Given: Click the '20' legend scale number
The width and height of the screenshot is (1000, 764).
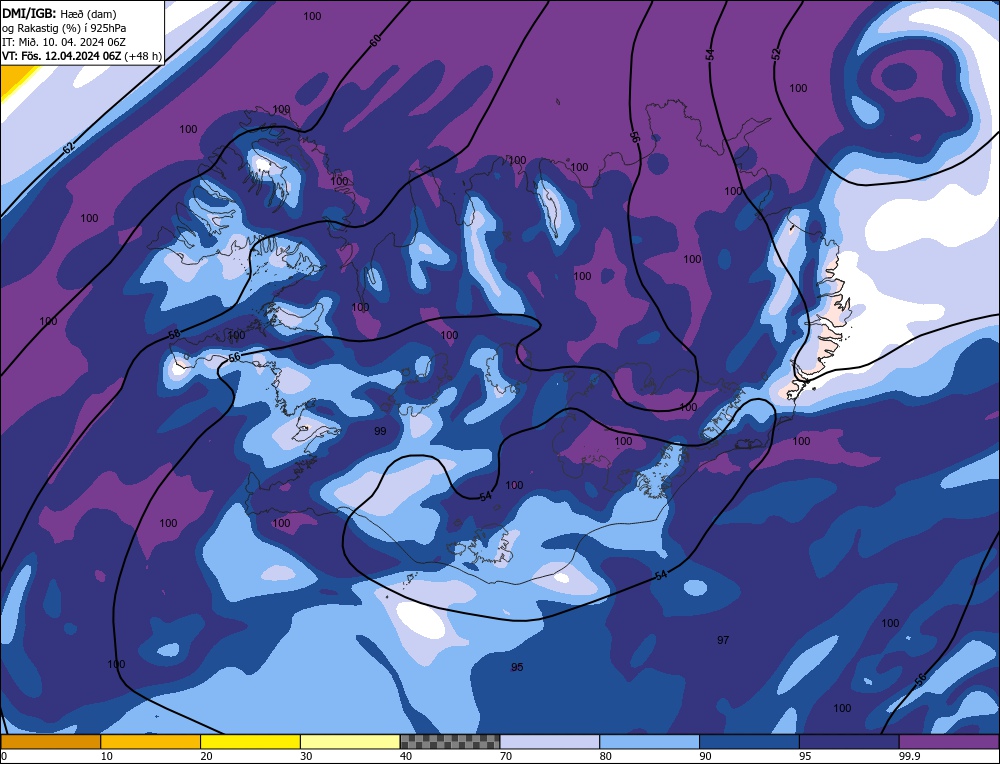Looking at the screenshot, I should pos(207,756).
